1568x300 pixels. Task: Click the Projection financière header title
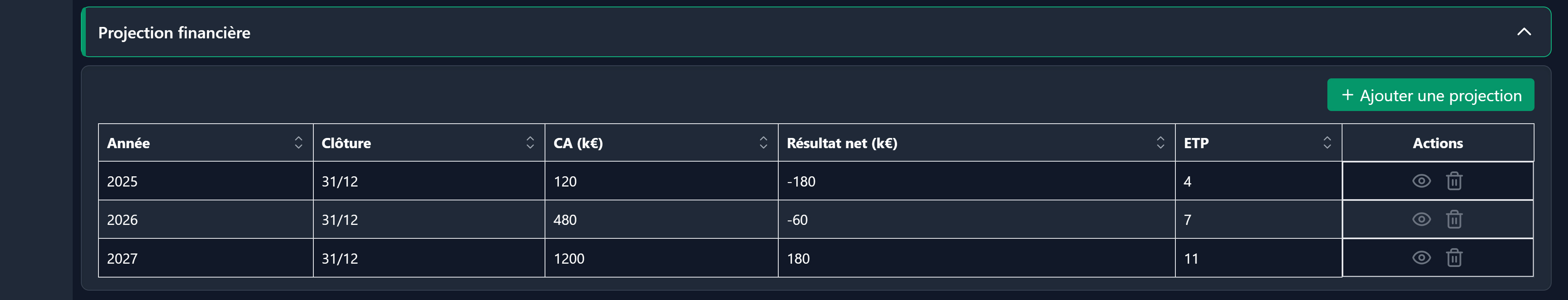click(174, 33)
